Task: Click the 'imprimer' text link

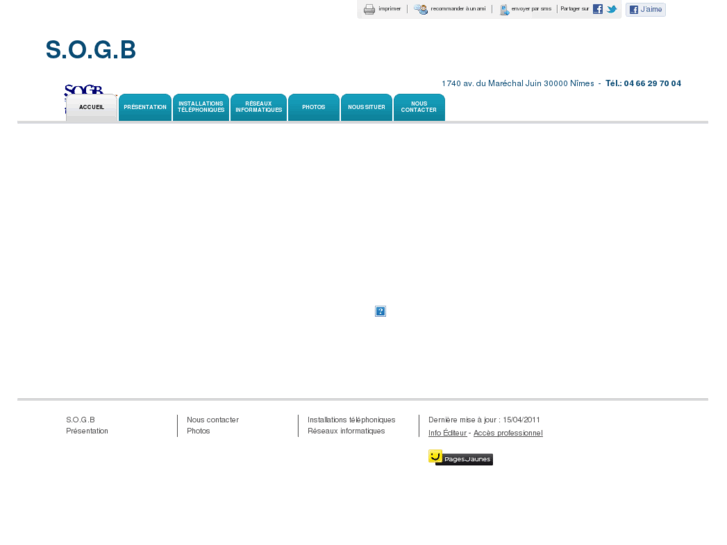Action: point(389,9)
